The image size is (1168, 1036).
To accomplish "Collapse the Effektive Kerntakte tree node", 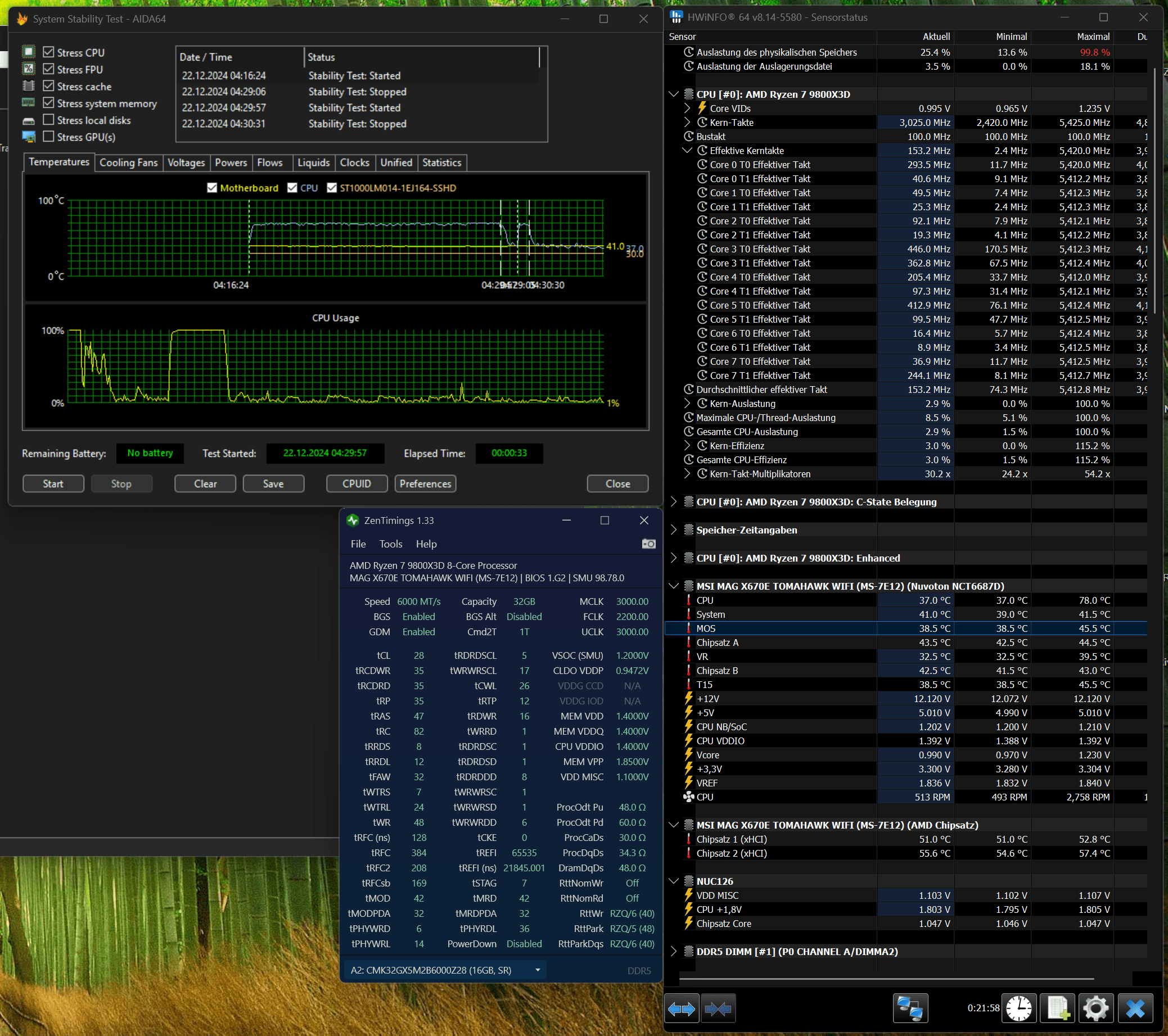I will 687,151.
